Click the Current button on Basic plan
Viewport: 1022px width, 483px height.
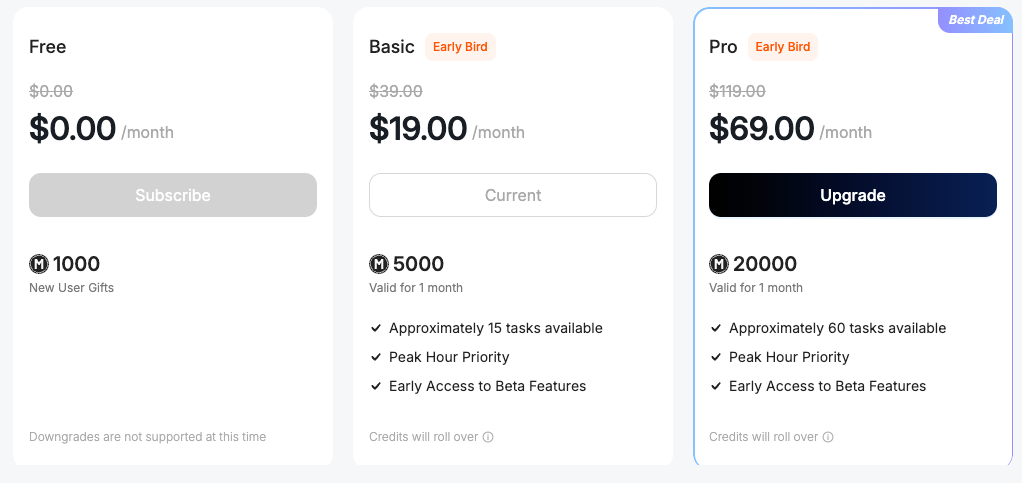pos(512,195)
